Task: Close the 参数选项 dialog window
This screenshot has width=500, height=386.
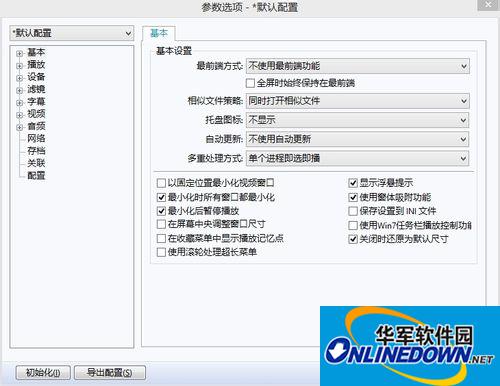Action: click(489, 5)
